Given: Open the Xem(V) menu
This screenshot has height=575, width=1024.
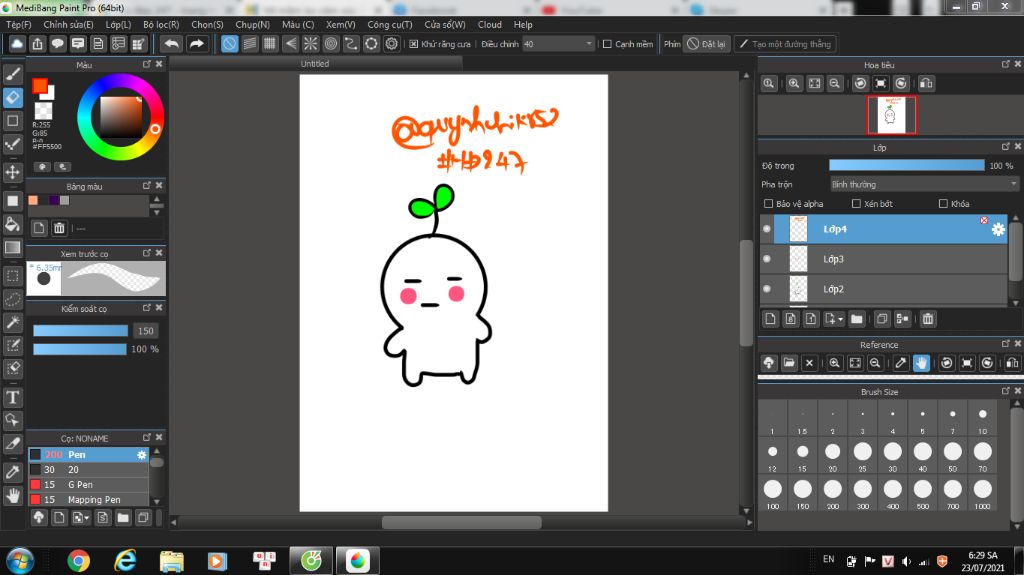Looking at the screenshot, I should 341,24.
